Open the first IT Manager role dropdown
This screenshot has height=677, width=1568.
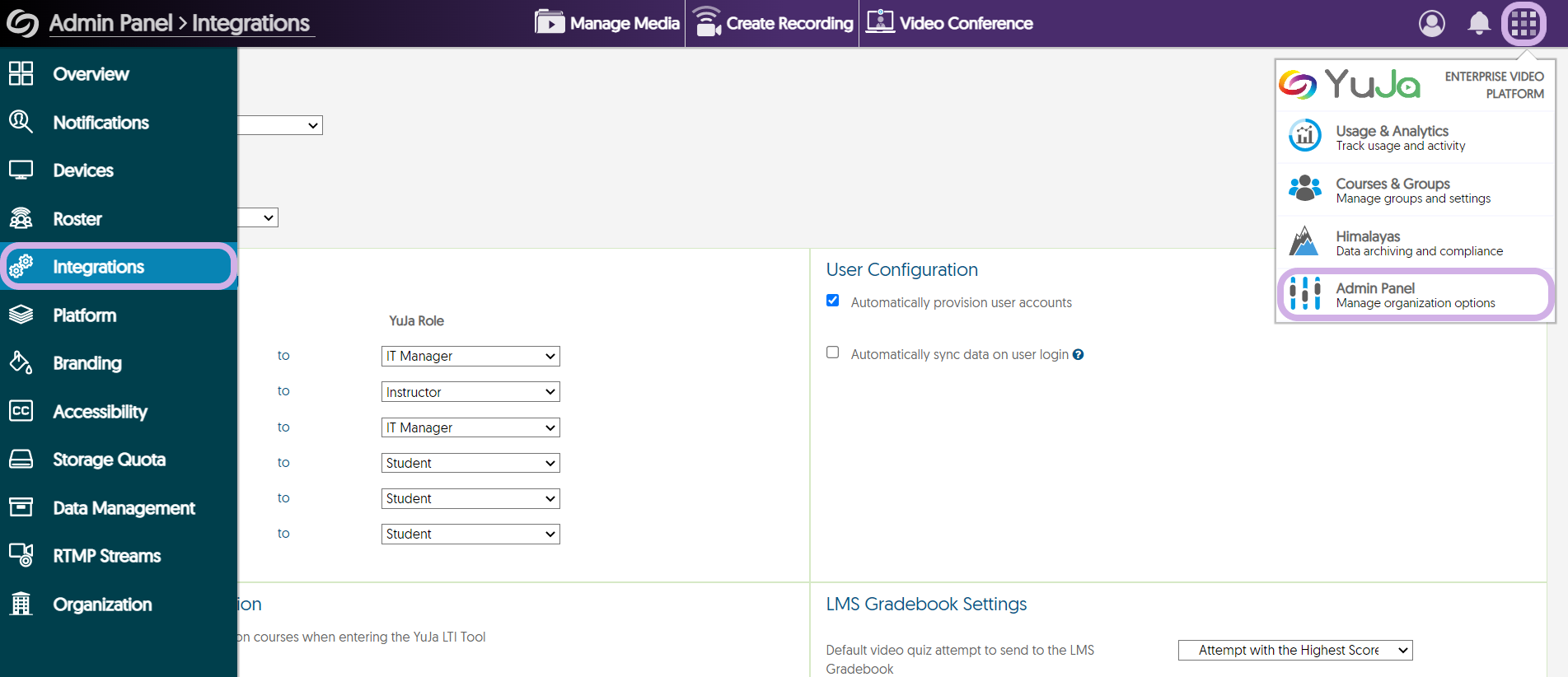click(470, 356)
